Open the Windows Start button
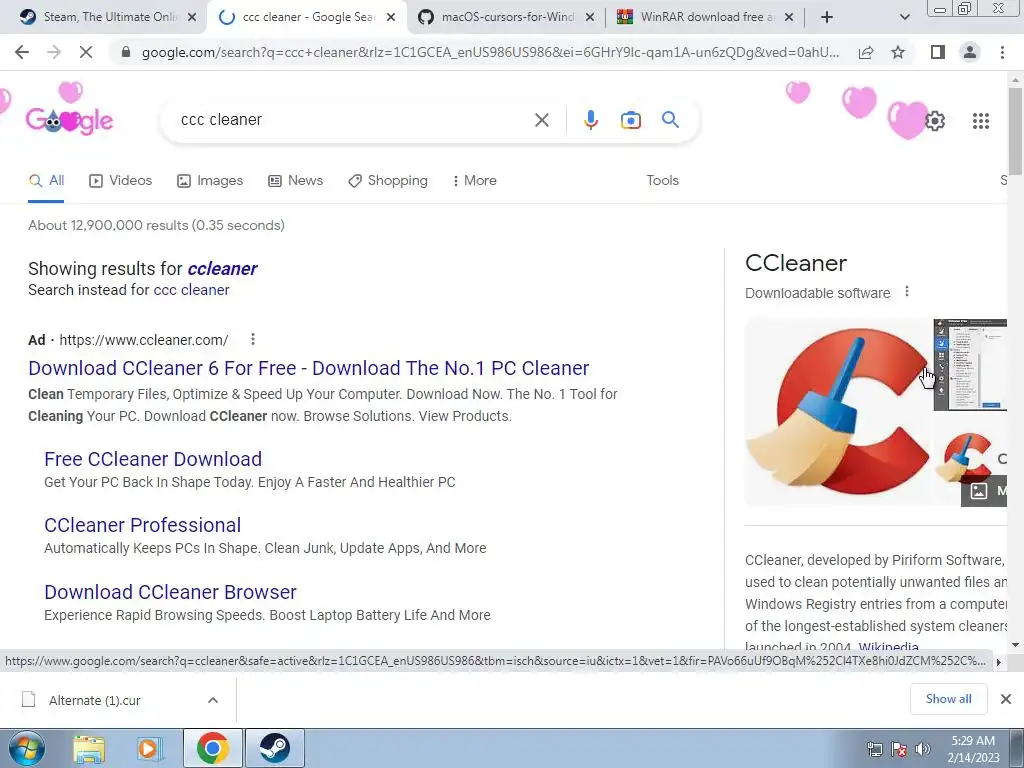 [27, 748]
